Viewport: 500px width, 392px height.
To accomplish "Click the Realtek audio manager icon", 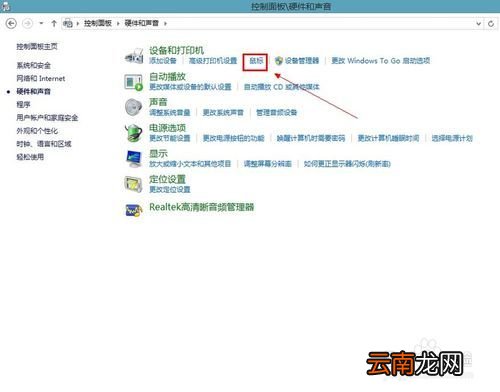I will (x=134, y=210).
